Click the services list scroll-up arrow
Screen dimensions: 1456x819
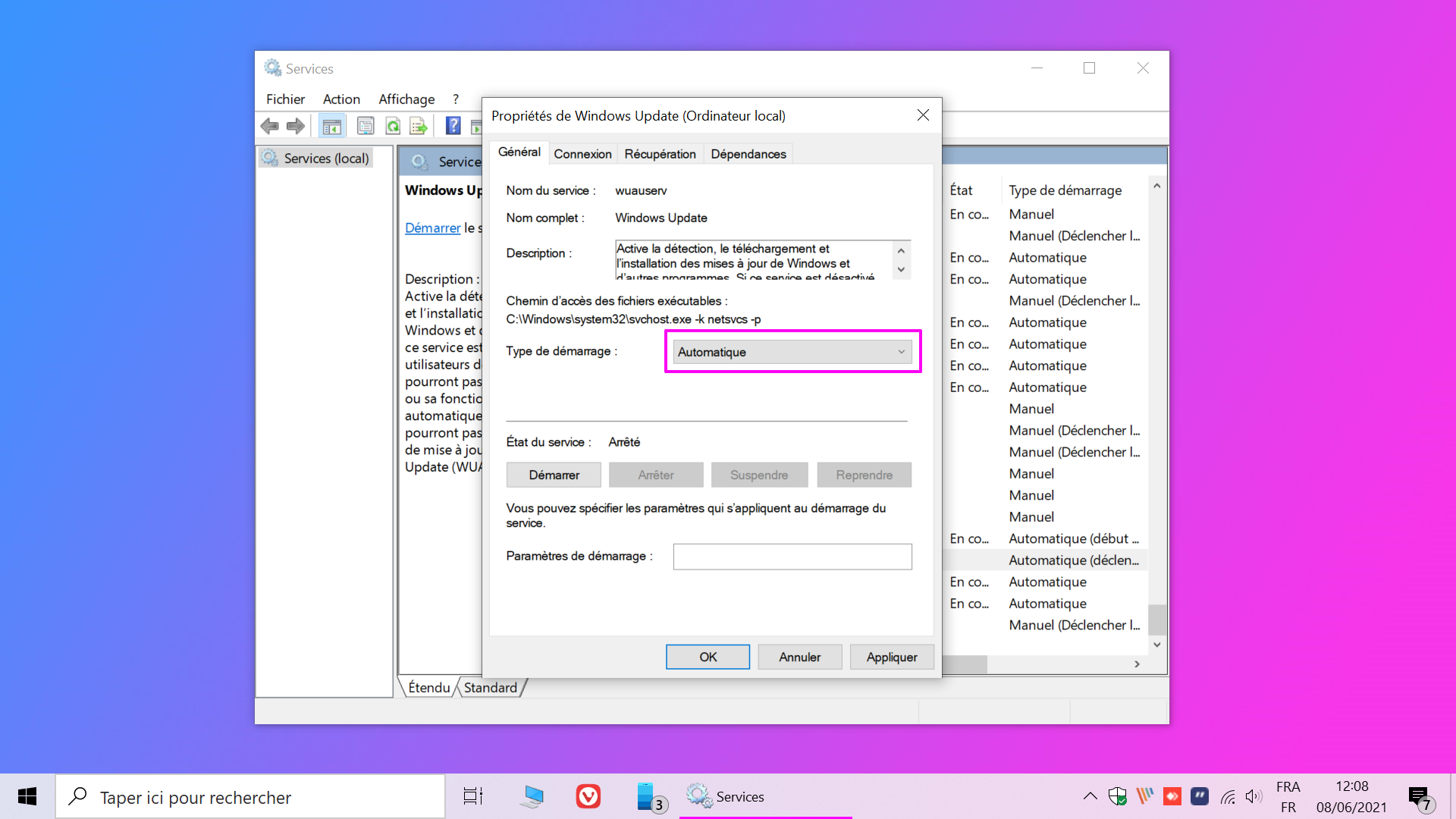[1156, 186]
